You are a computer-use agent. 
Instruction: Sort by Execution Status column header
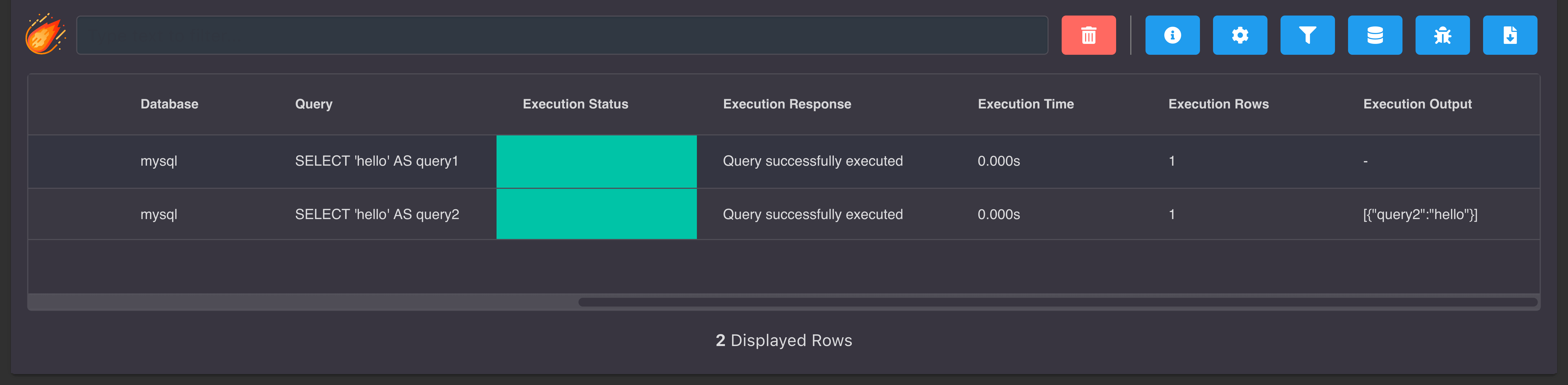tap(575, 104)
